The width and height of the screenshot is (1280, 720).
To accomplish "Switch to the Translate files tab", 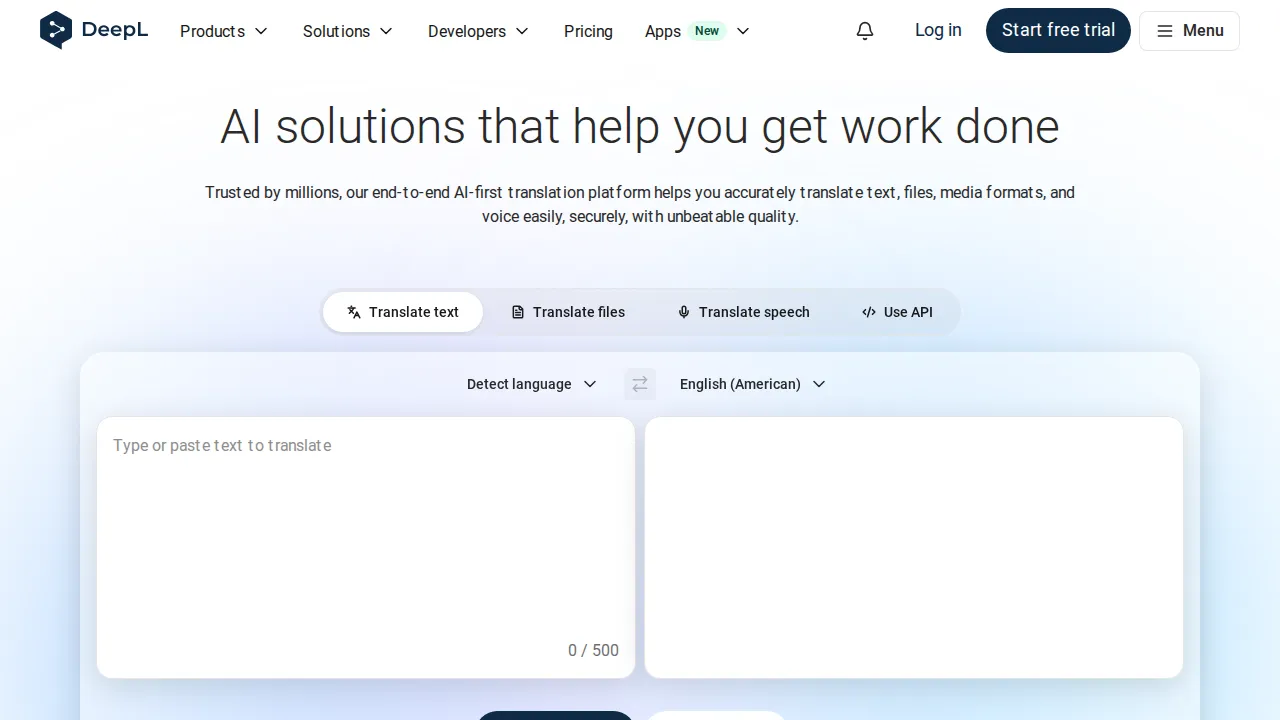I will 568,312.
